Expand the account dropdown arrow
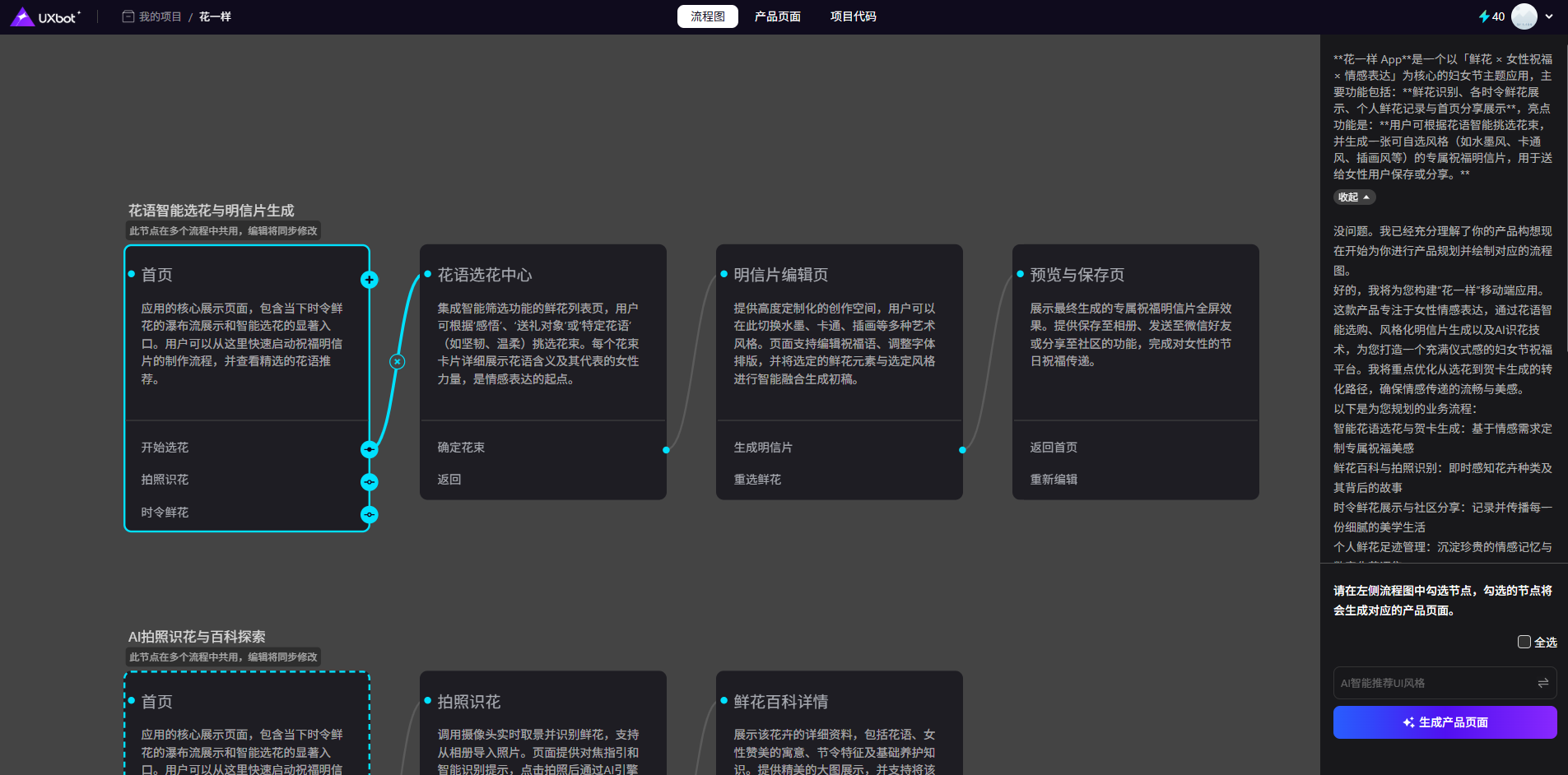Screen dimensions: 1568x775 tap(1549, 16)
